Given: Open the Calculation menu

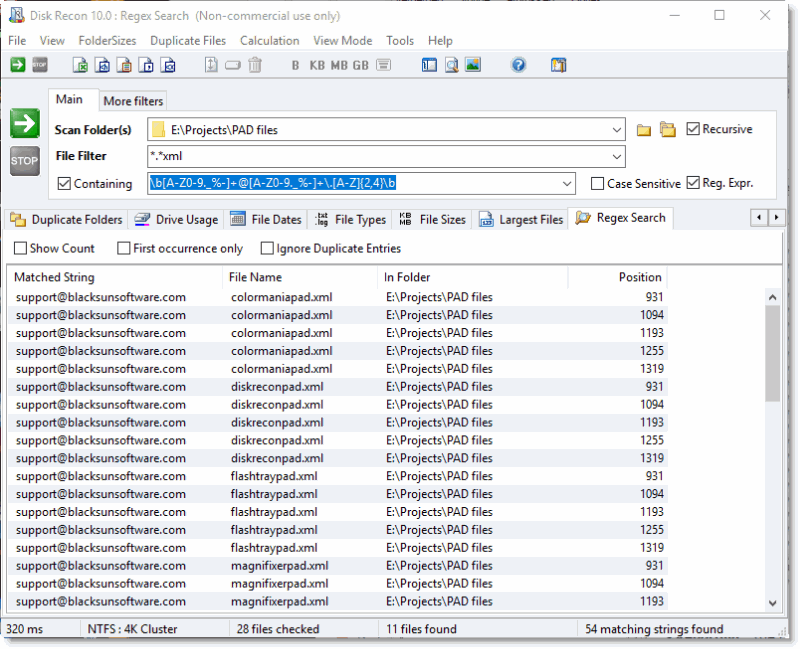Looking at the screenshot, I should [x=269, y=41].
